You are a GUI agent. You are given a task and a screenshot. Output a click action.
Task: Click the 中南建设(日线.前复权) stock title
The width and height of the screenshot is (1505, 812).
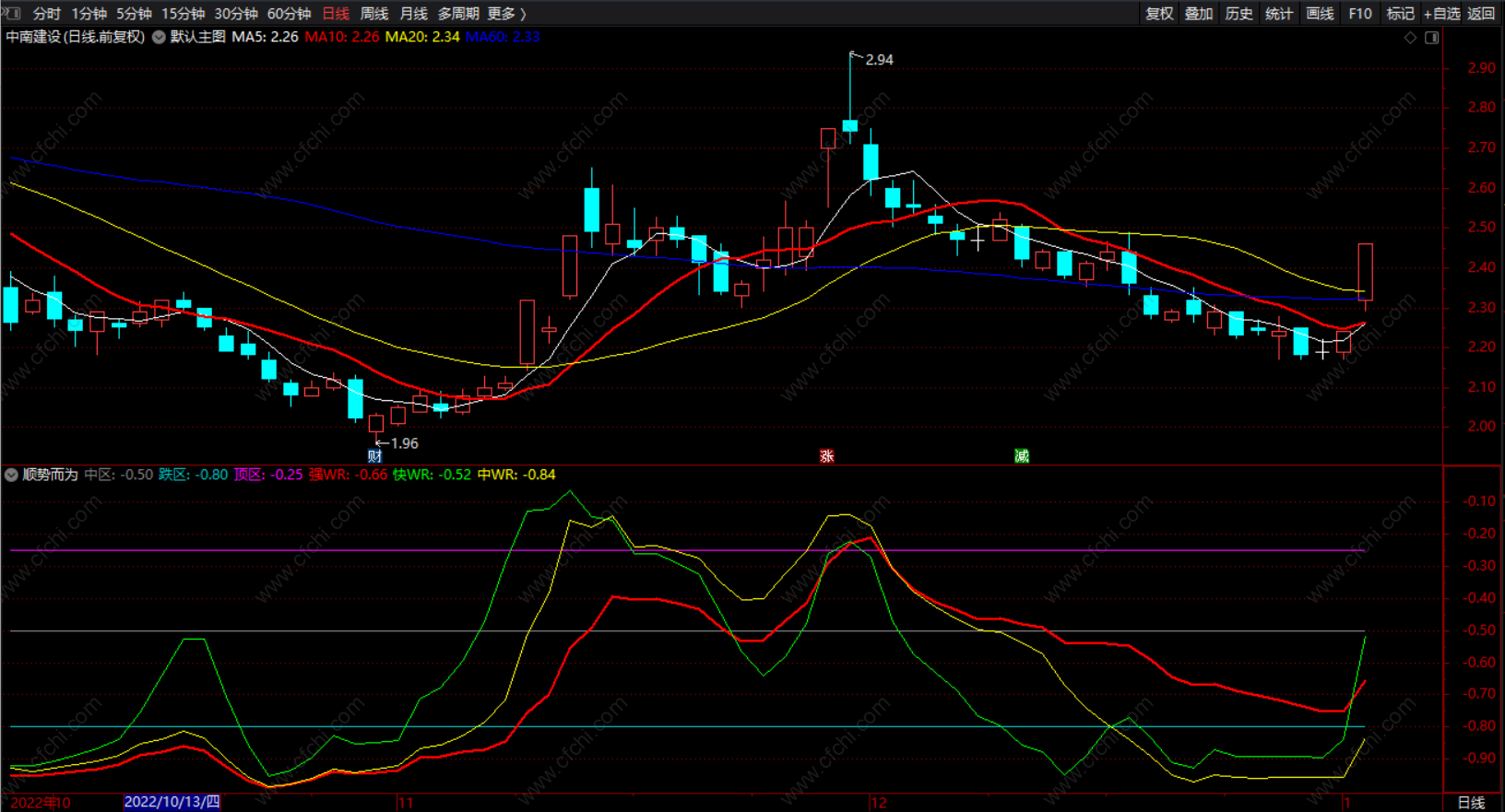pos(76,37)
